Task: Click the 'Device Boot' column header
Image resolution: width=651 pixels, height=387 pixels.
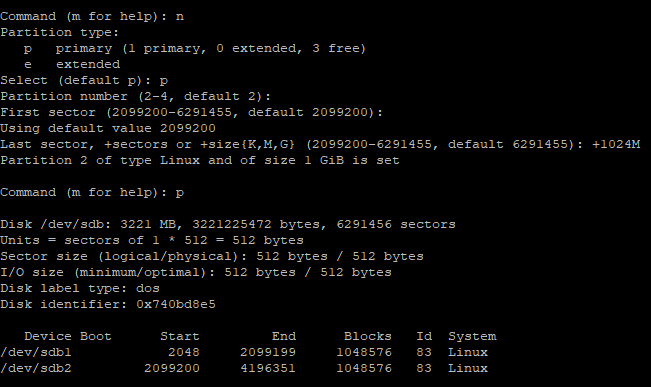Action: 68,336
